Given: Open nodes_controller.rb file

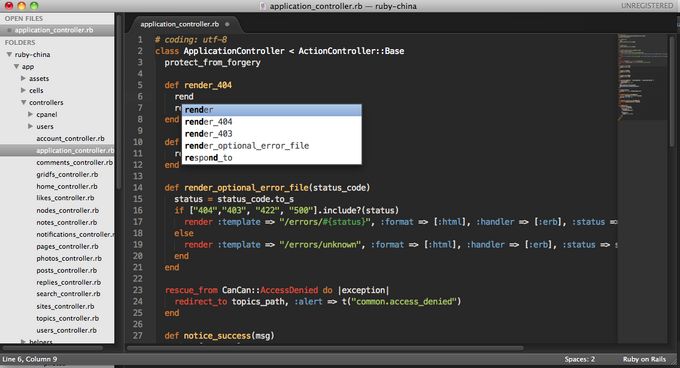Looking at the screenshot, I should coord(68,211).
